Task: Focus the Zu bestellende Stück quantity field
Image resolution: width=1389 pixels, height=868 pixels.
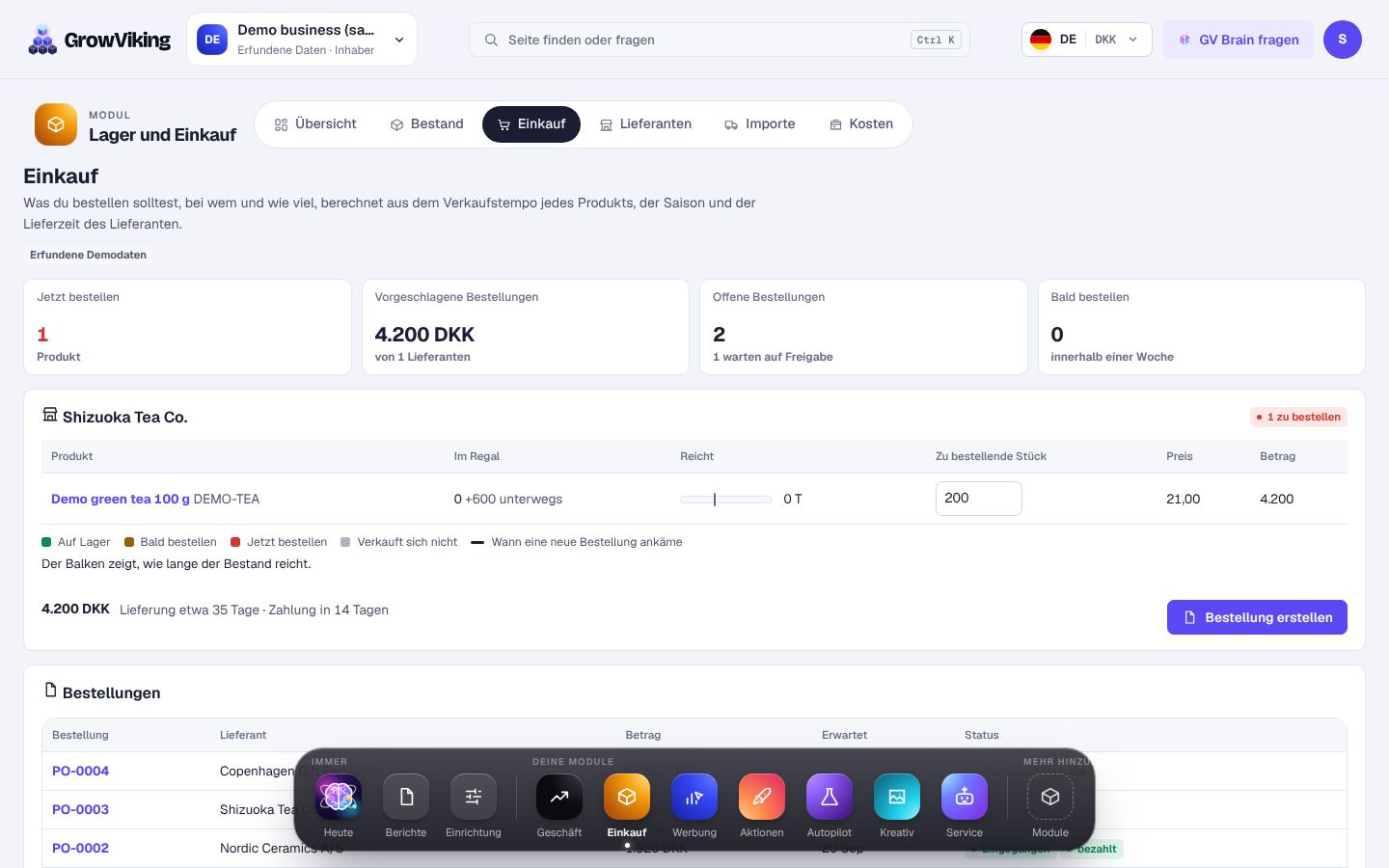Action: [978, 499]
